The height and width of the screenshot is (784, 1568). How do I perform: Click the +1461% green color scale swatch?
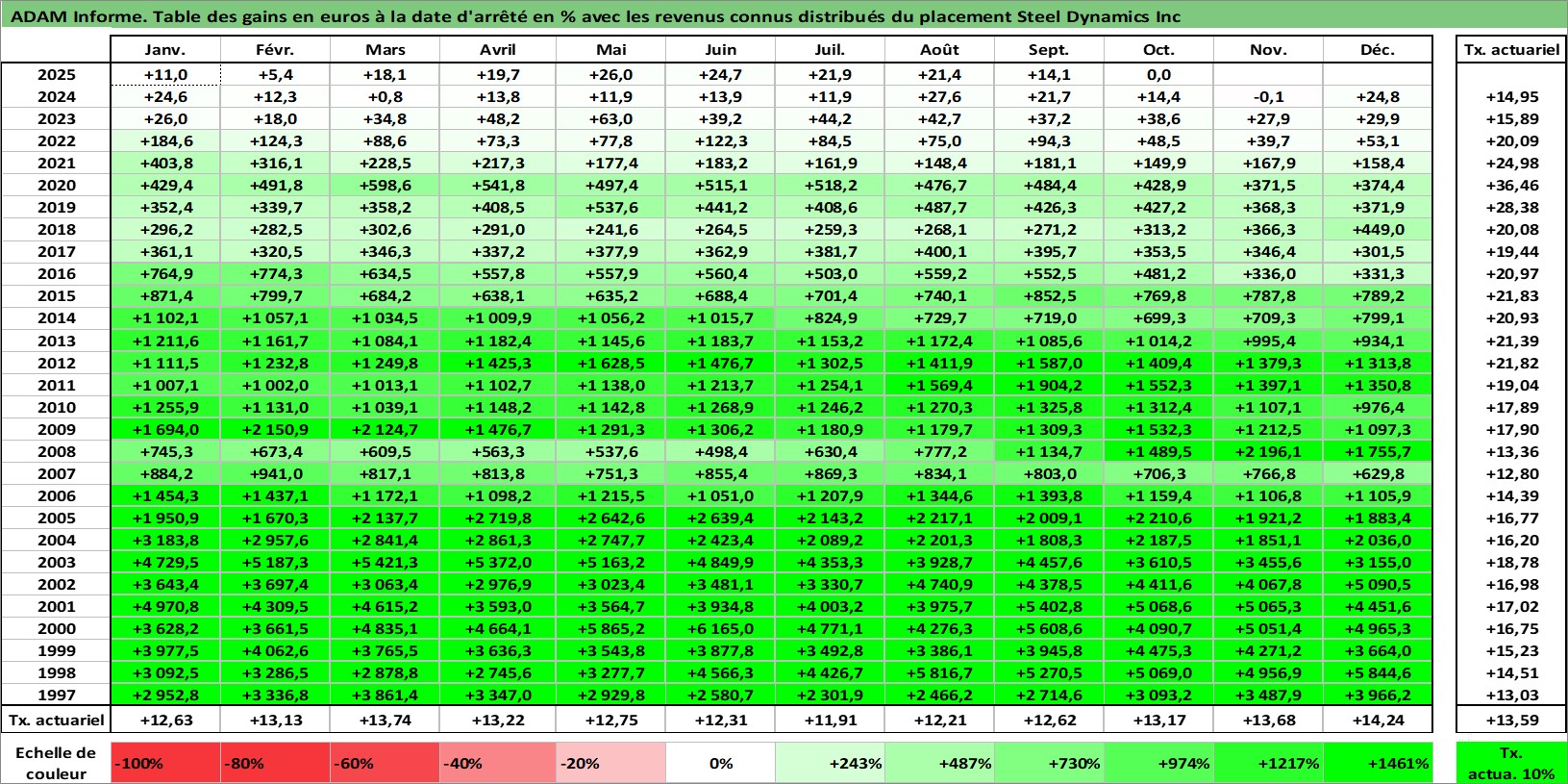tap(1378, 763)
